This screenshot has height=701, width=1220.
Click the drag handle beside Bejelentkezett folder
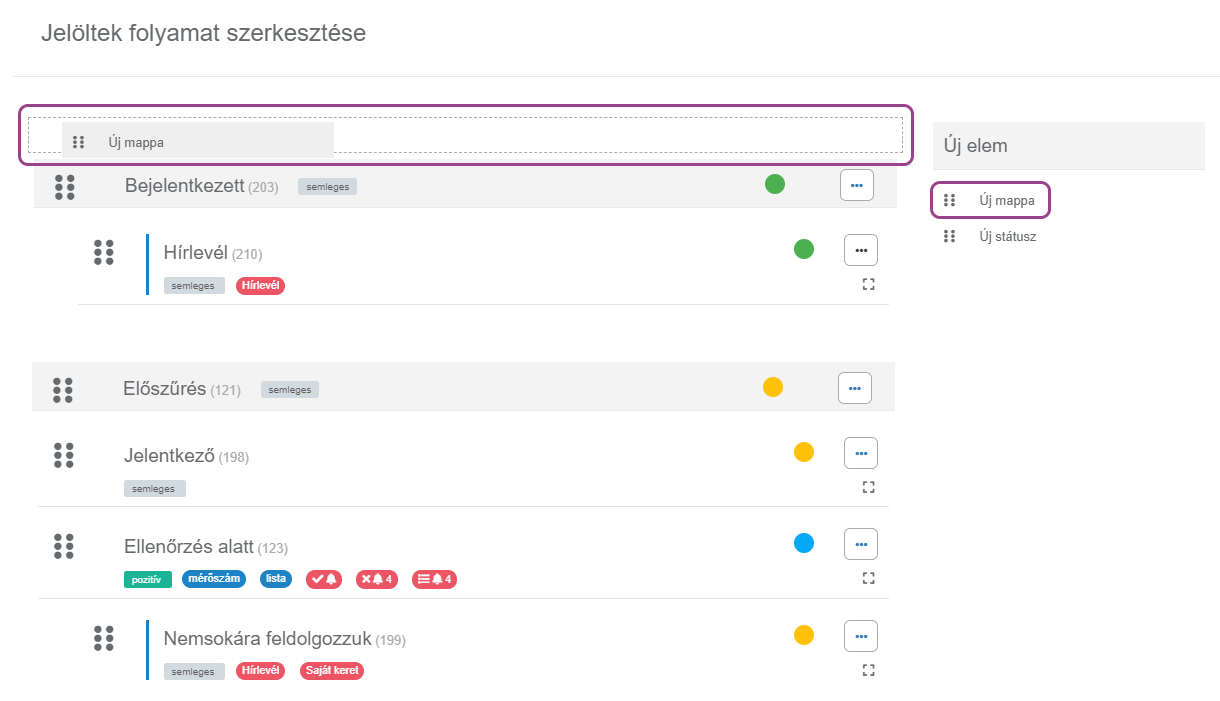pyautogui.click(x=65, y=187)
